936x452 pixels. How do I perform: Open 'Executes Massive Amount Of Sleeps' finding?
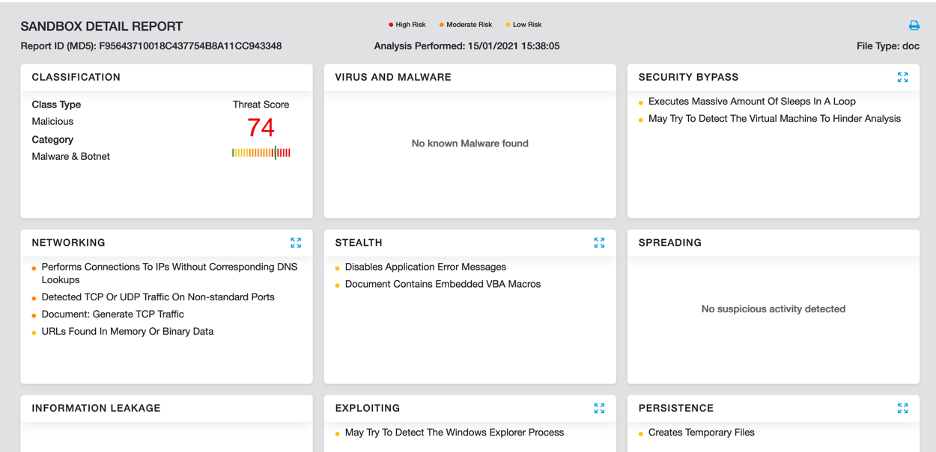[751, 102]
